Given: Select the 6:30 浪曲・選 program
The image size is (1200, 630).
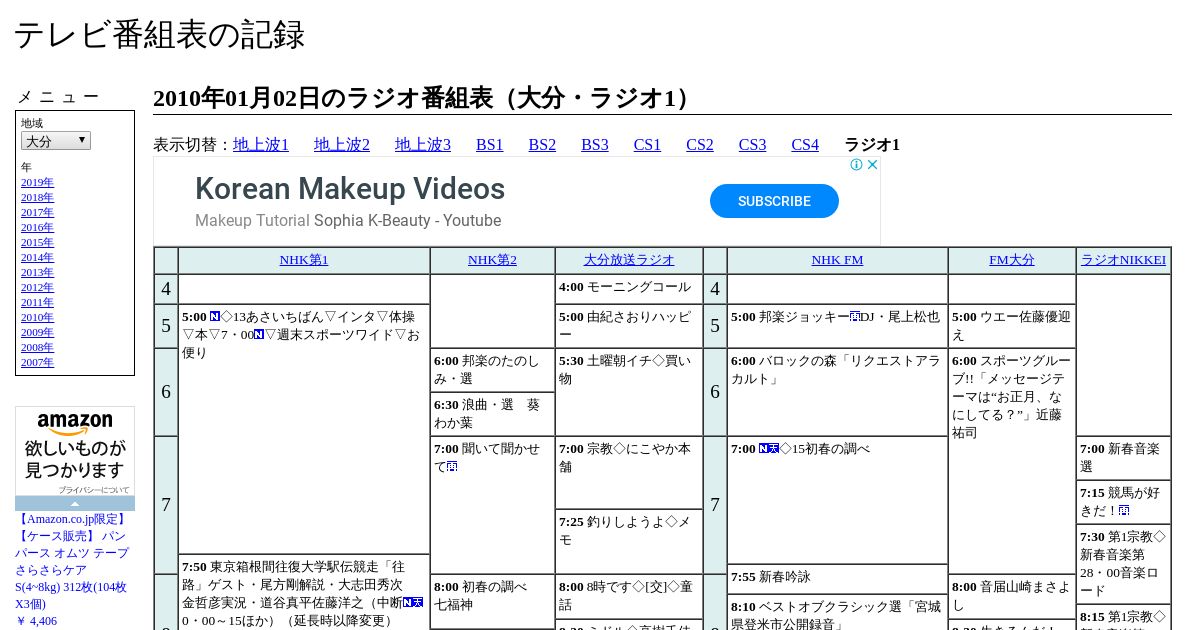Looking at the screenshot, I should (492, 414).
